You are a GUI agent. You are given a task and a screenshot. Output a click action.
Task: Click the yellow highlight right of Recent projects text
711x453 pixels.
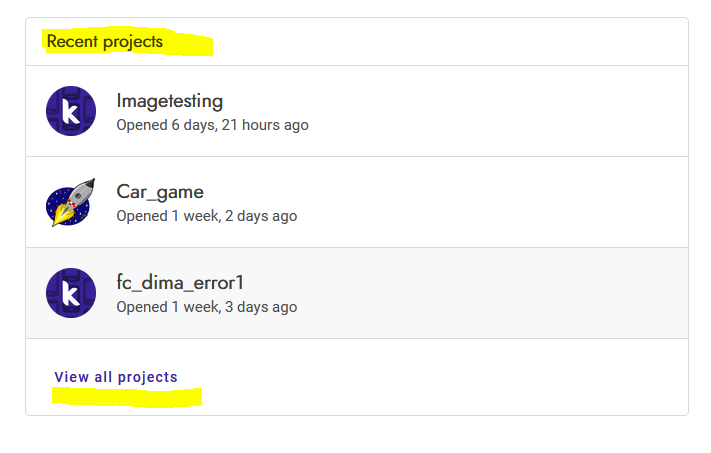coord(188,44)
